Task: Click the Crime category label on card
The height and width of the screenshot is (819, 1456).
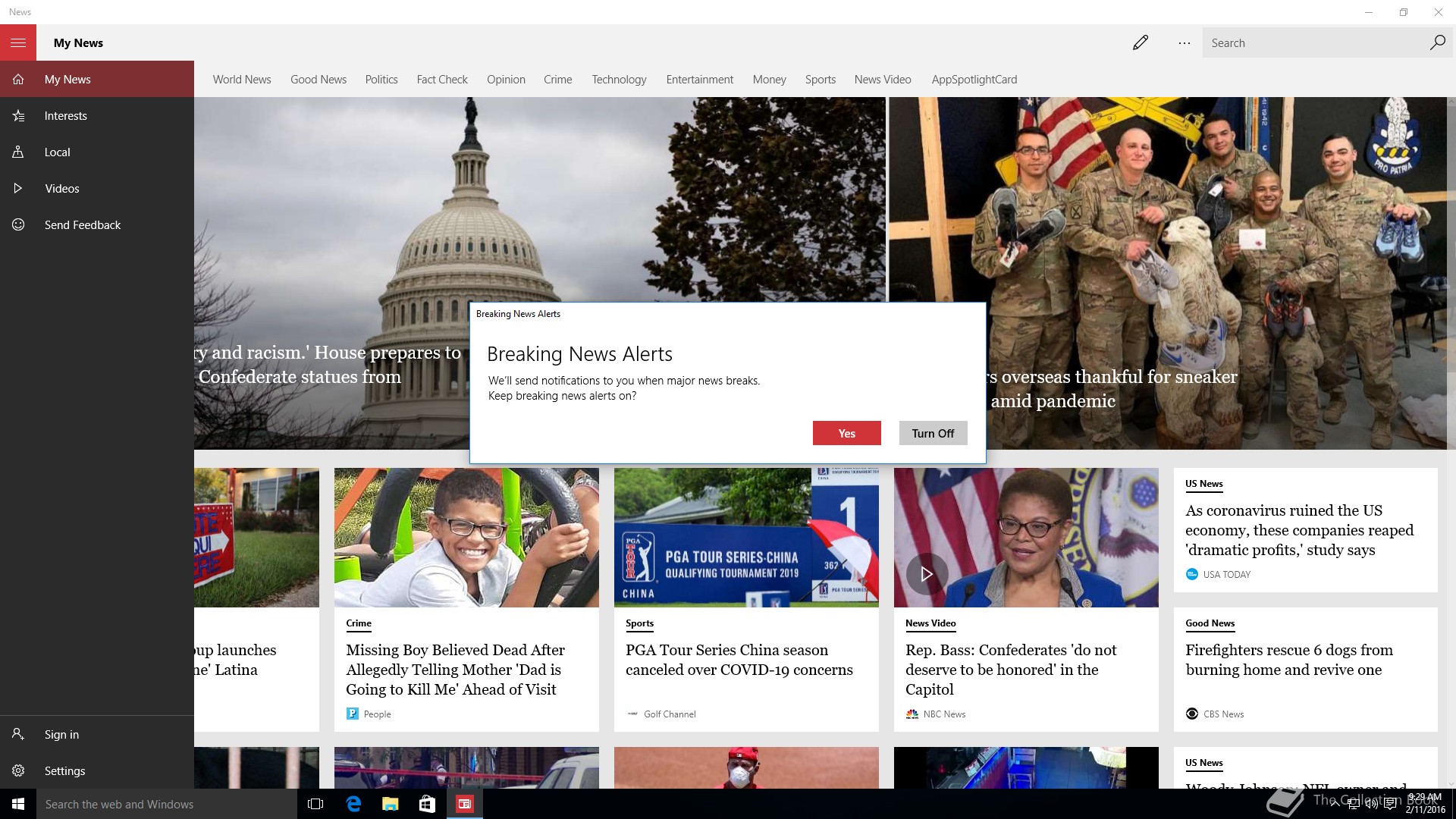Action: pyautogui.click(x=359, y=623)
